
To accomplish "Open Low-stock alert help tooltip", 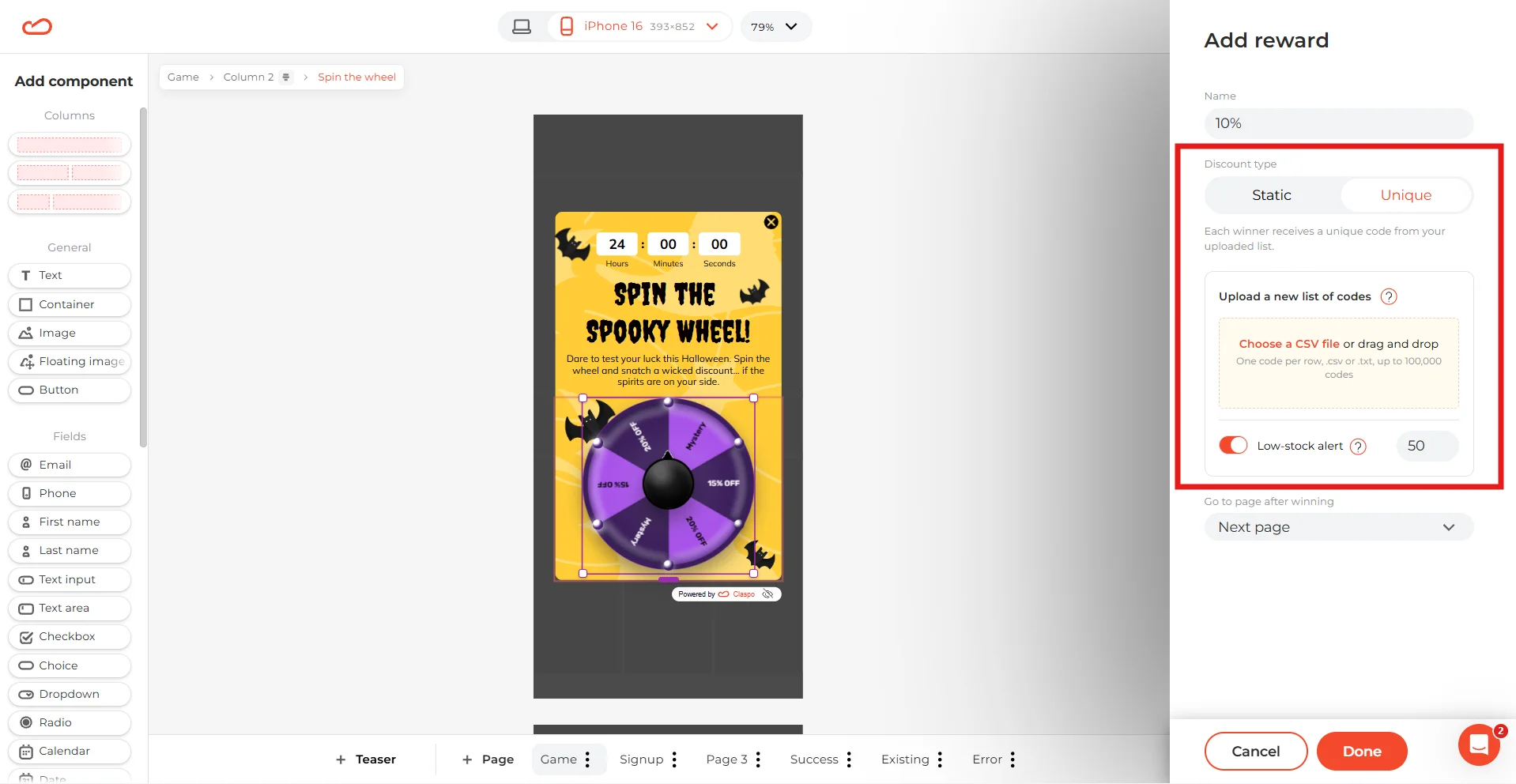I will 1358,447.
